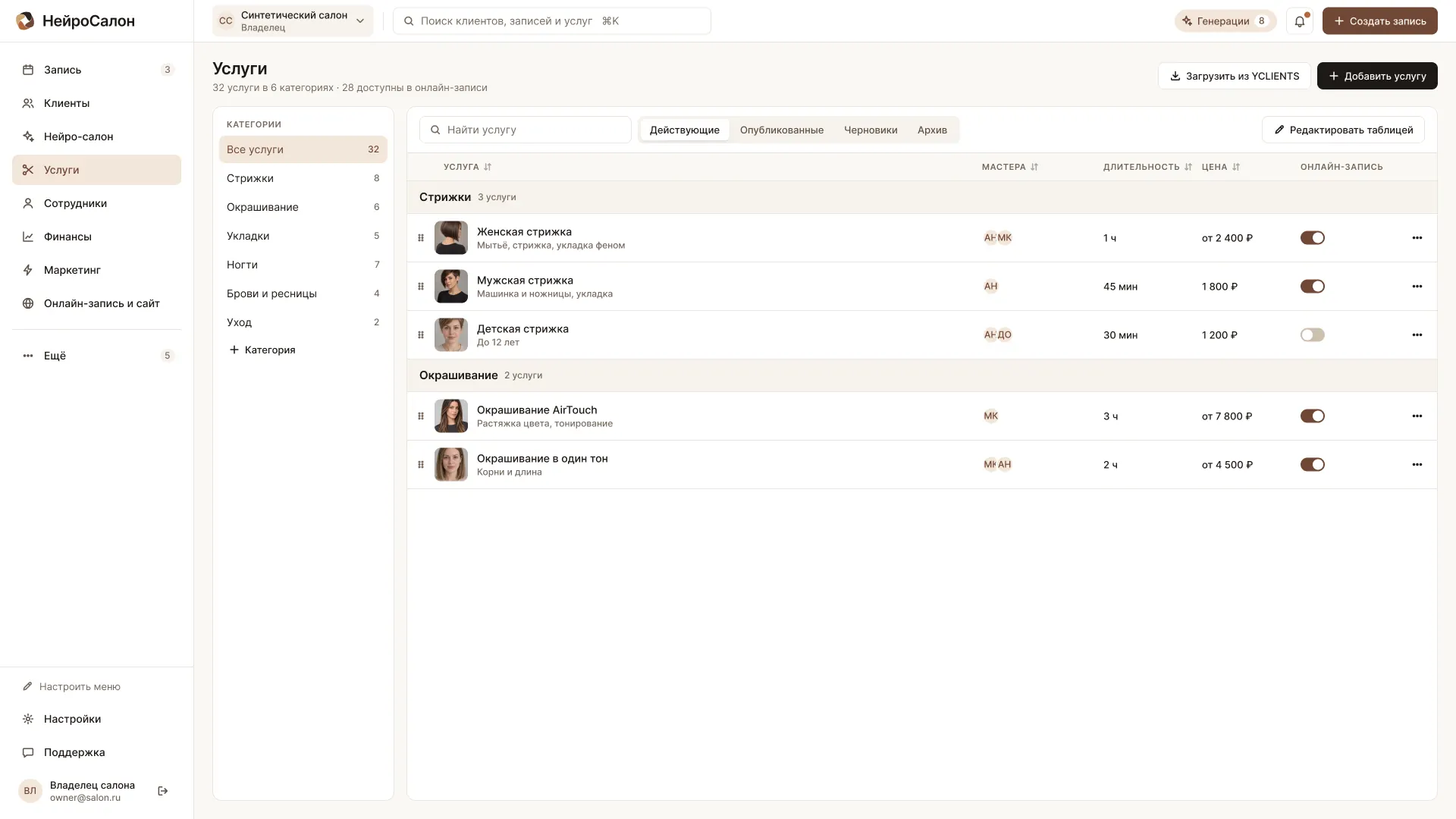Screen dimensions: 1456x819
Task: Click drag handle of Окрашивание AirTouch row
Action: 421,416
